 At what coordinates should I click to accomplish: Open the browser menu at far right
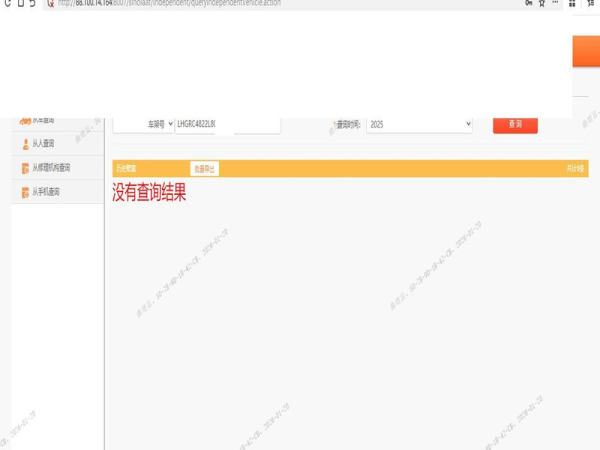[x=590, y=4]
